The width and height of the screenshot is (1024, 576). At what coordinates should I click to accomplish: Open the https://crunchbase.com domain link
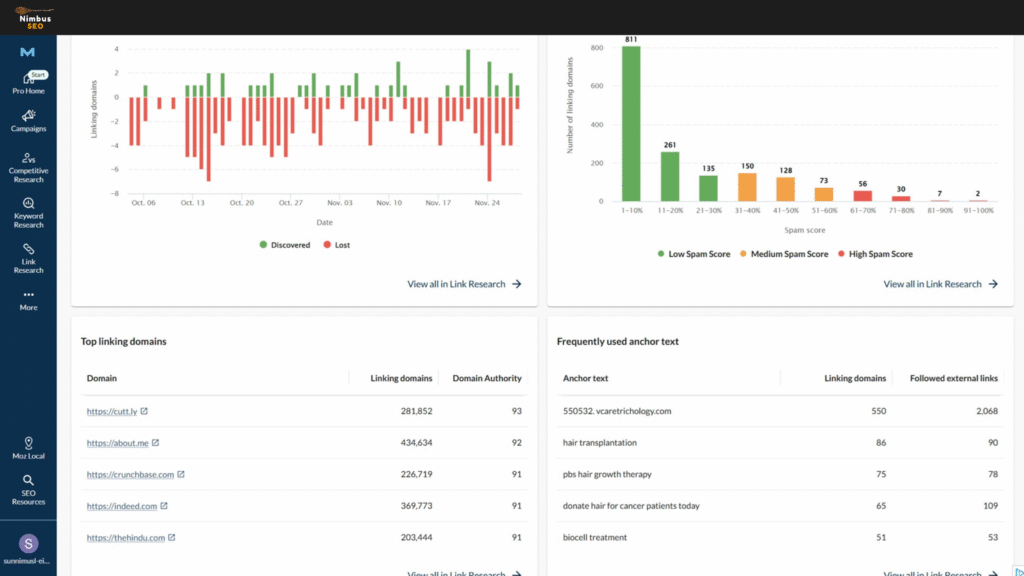tap(130, 475)
